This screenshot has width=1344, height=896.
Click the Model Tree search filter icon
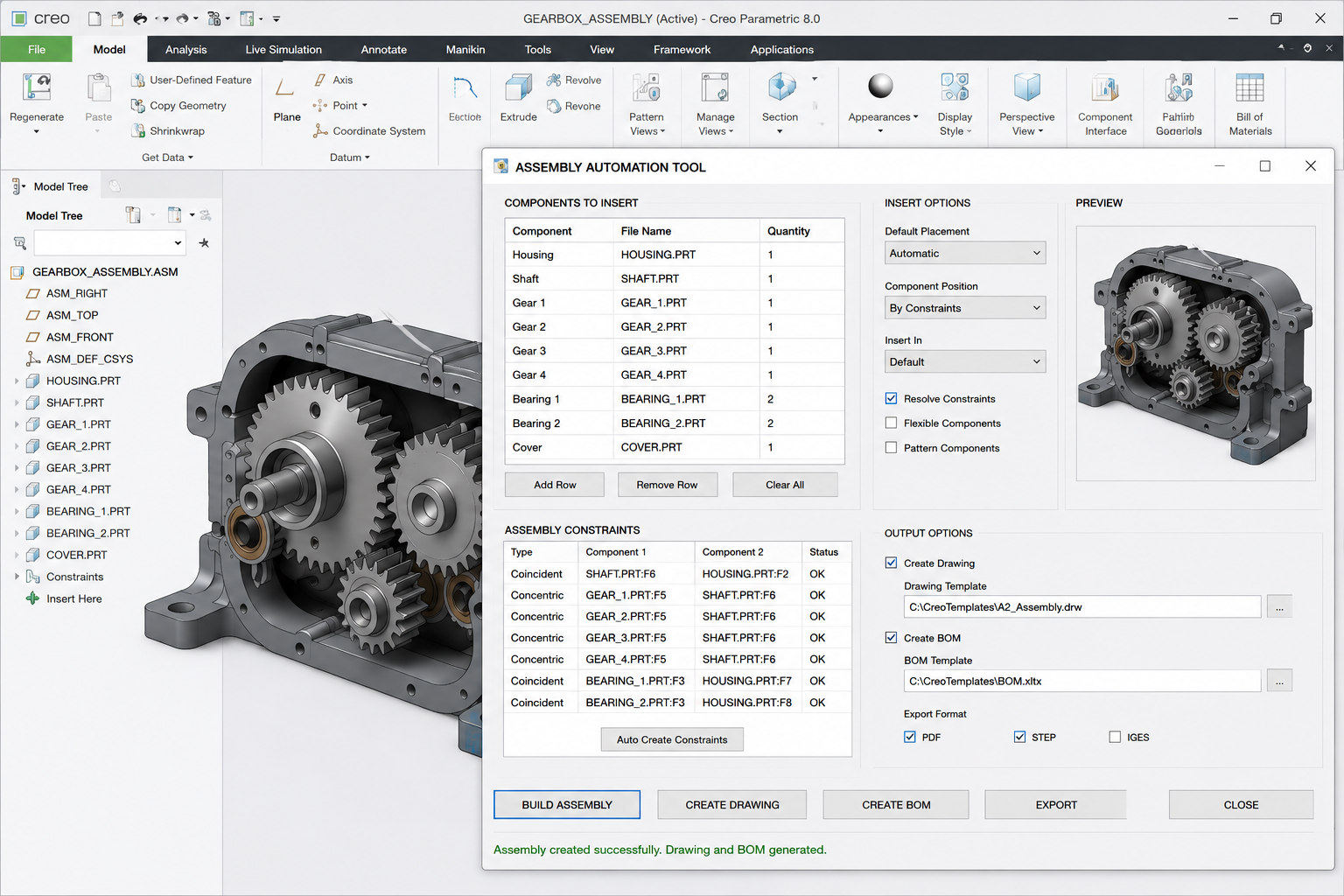point(19,242)
